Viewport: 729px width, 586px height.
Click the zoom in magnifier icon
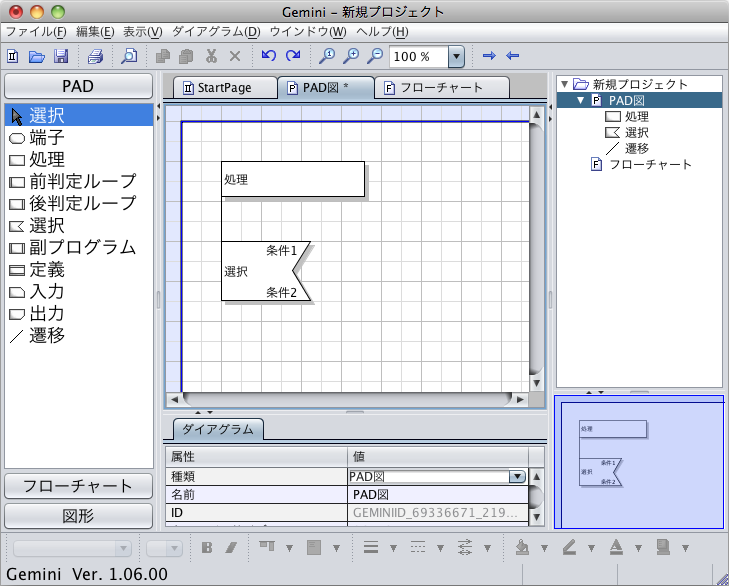(x=351, y=56)
